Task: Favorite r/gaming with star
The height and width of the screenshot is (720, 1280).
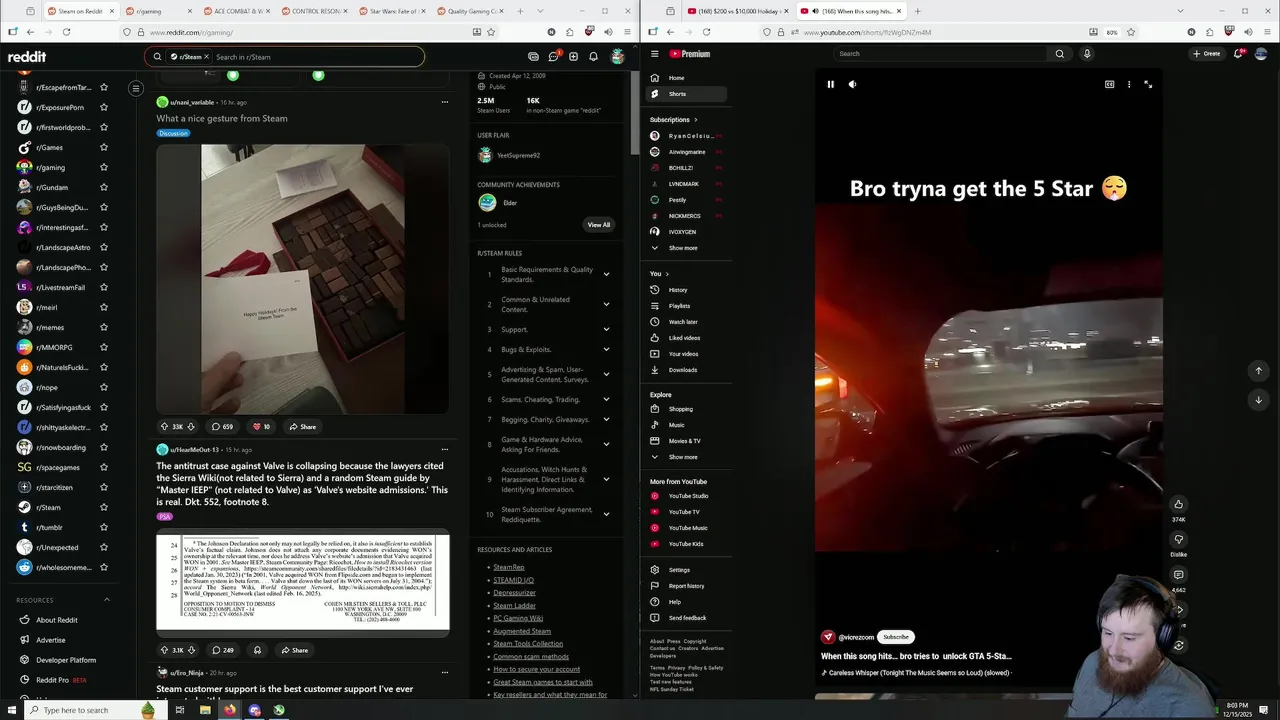Action: [104, 168]
